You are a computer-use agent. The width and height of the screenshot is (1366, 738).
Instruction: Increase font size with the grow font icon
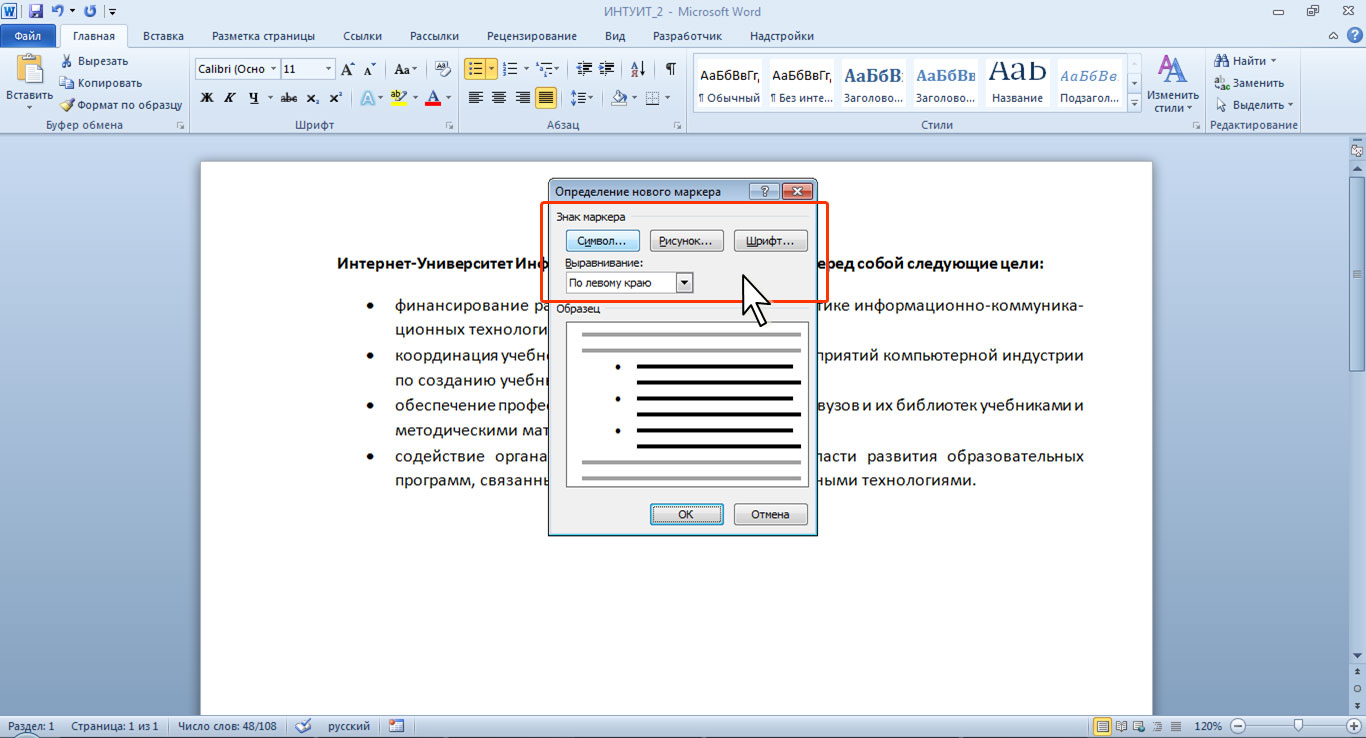[x=348, y=69]
